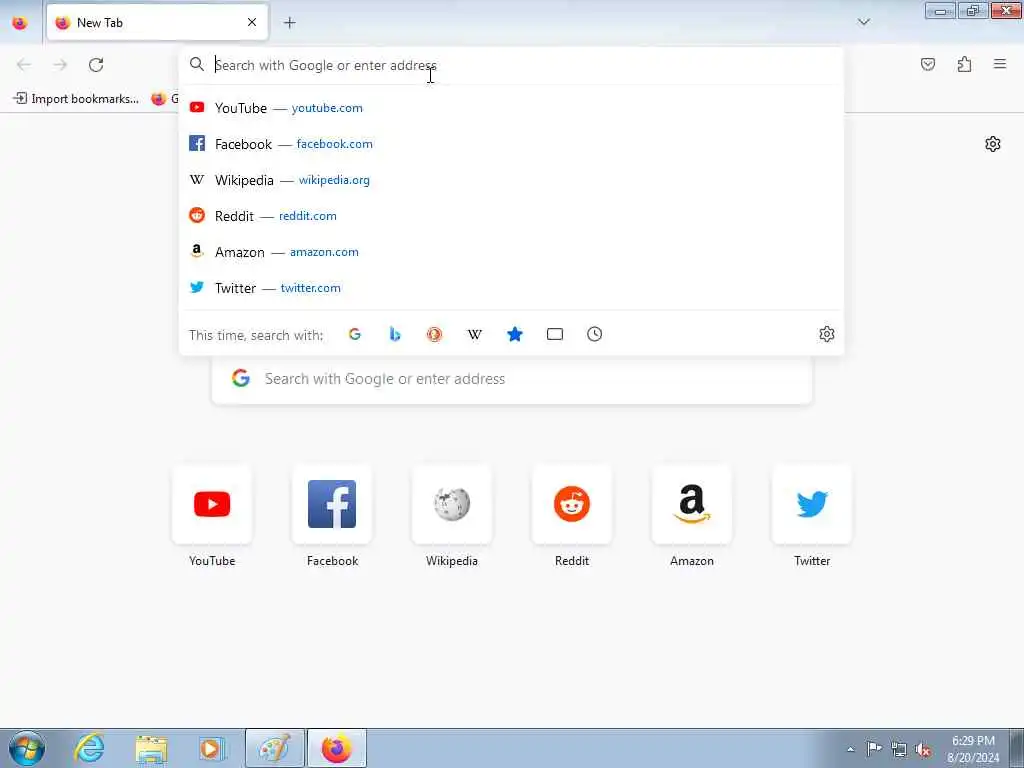The image size is (1024, 768).
Task: Click the page search box with Google logo
Action: click(512, 379)
